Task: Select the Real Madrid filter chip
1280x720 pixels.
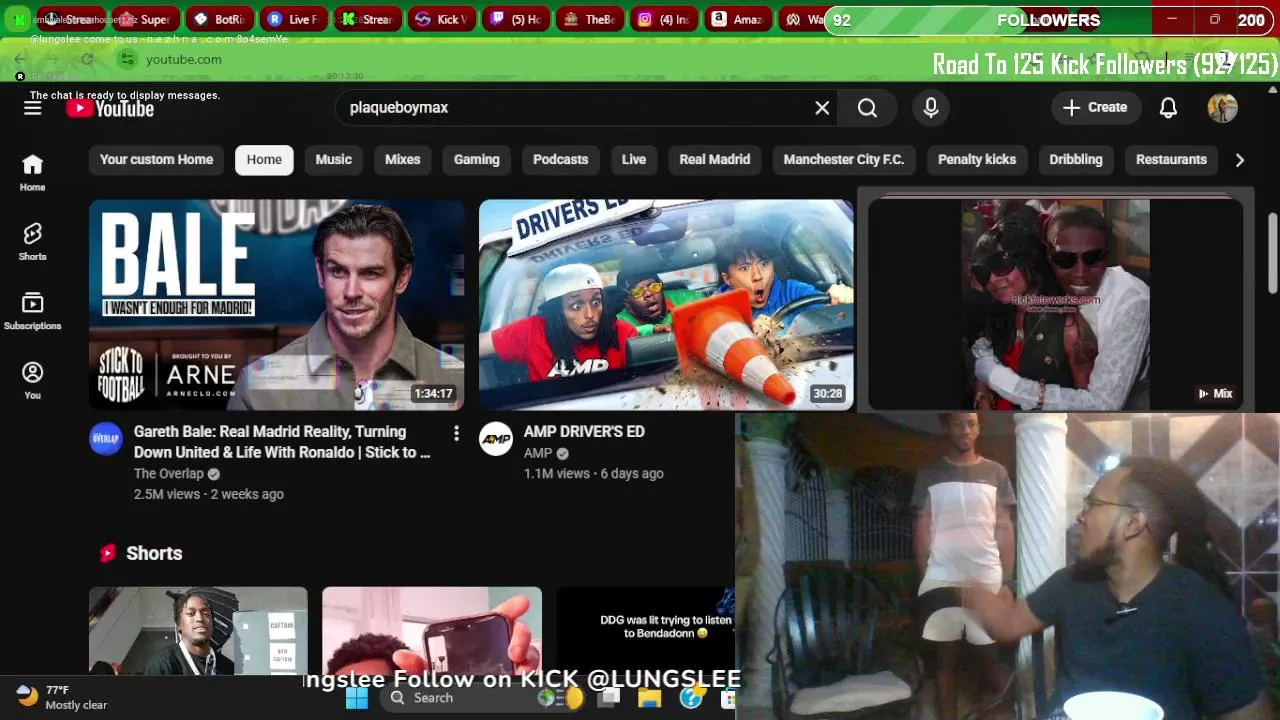Action: coord(715,160)
